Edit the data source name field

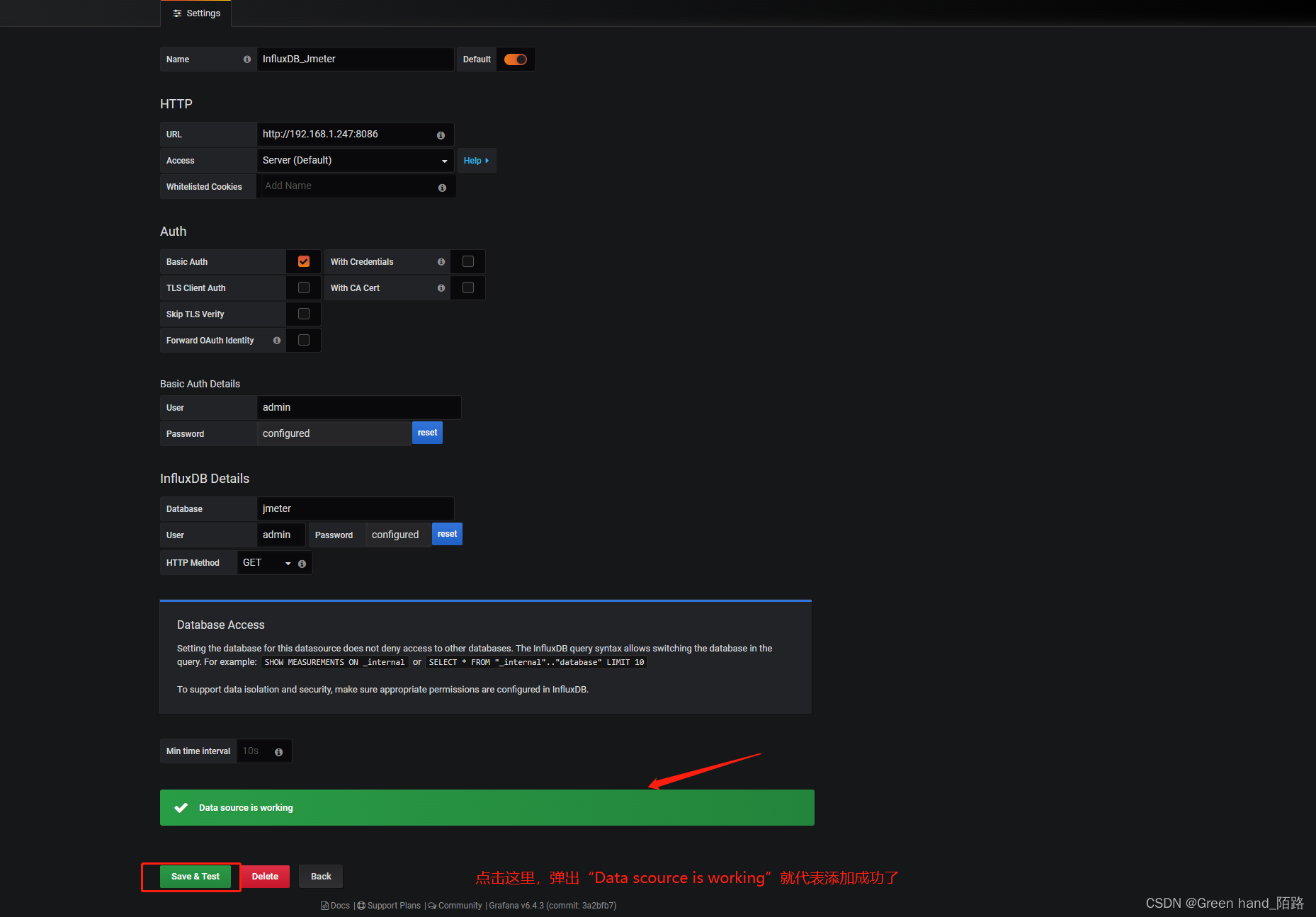[x=355, y=59]
